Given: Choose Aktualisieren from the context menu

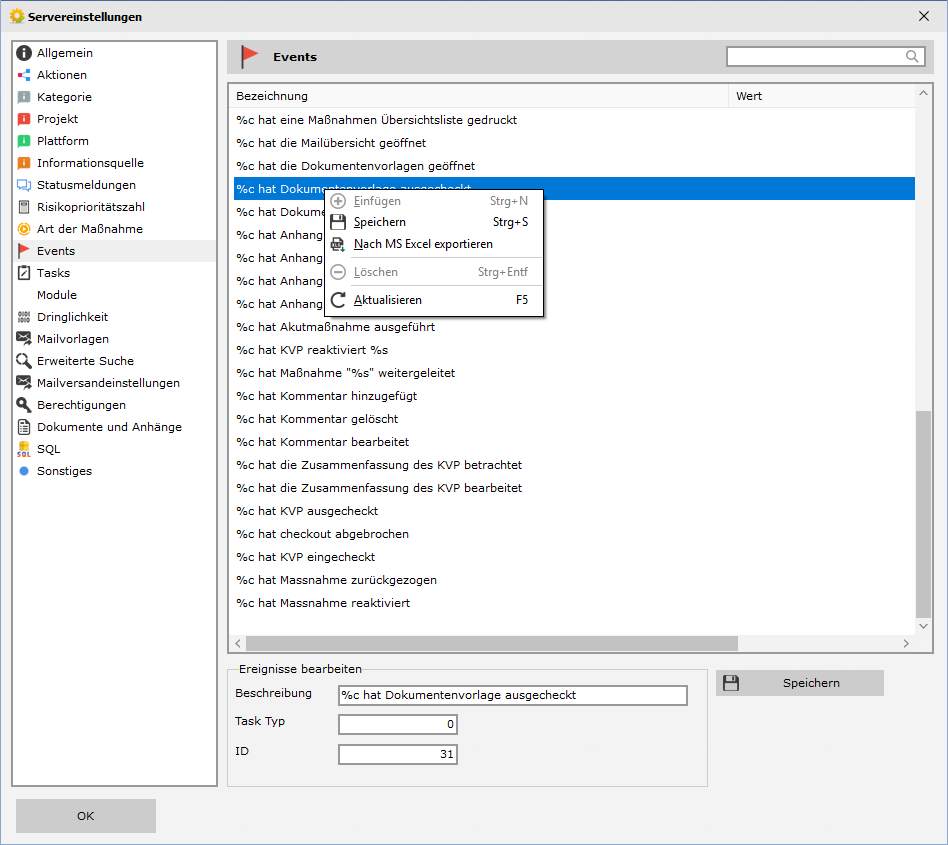Looking at the screenshot, I should [433, 300].
